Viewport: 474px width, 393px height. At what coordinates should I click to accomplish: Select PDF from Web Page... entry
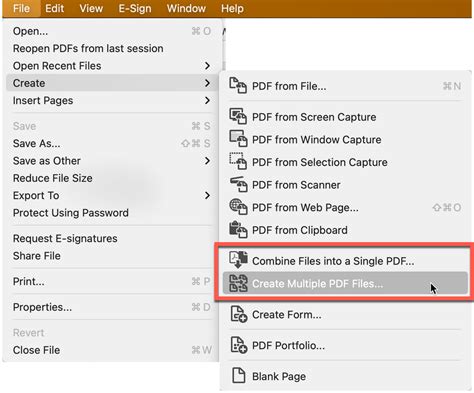[345, 207]
